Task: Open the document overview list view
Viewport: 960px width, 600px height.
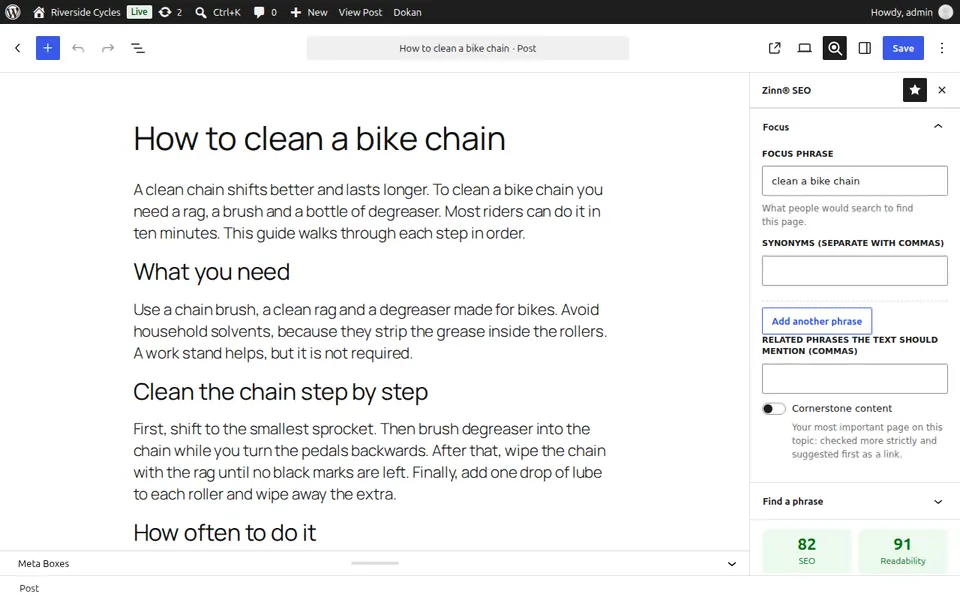Action: (138, 48)
